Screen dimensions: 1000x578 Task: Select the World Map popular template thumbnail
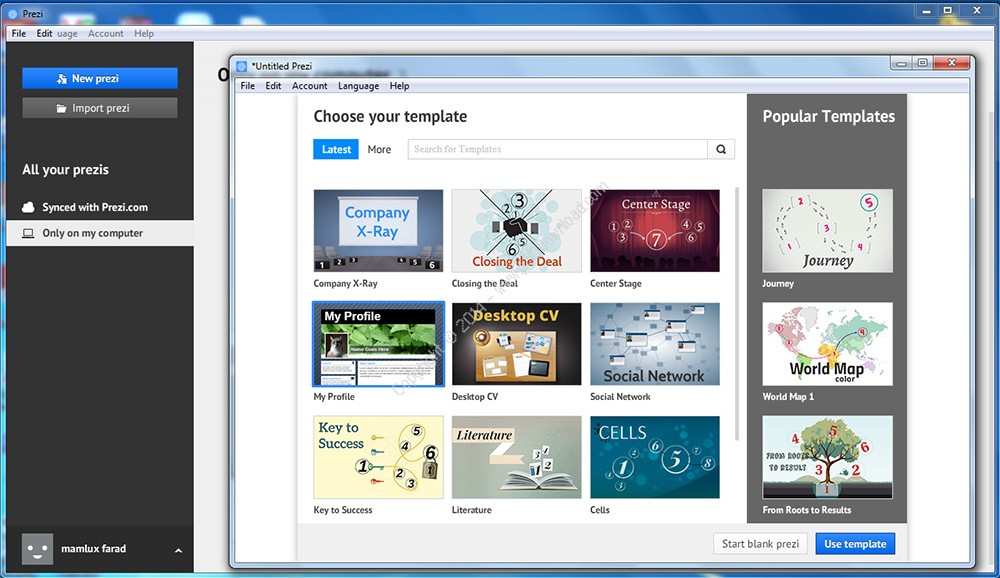(x=828, y=345)
